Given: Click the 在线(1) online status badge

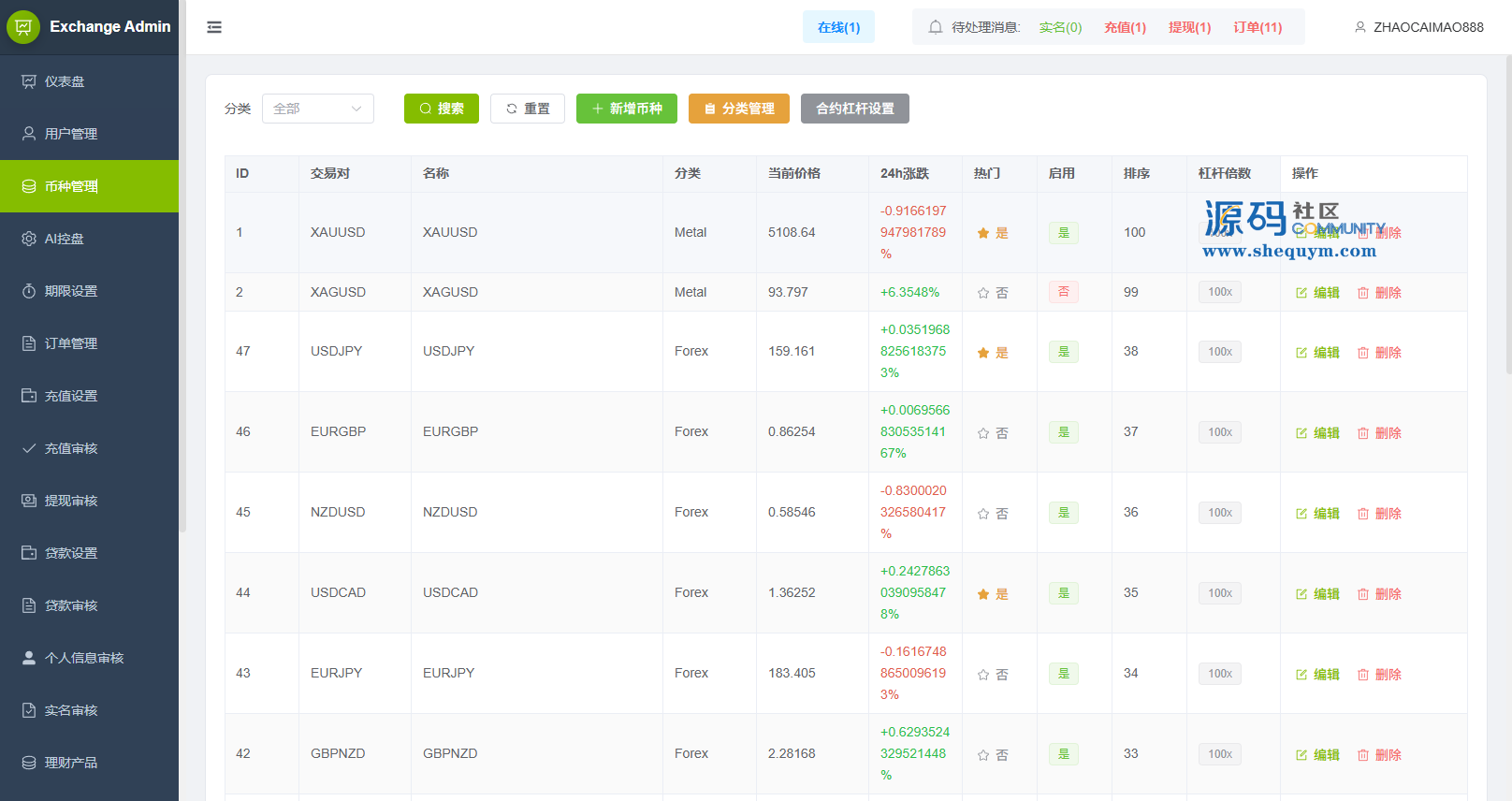Looking at the screenshot, I should point(838,27).
